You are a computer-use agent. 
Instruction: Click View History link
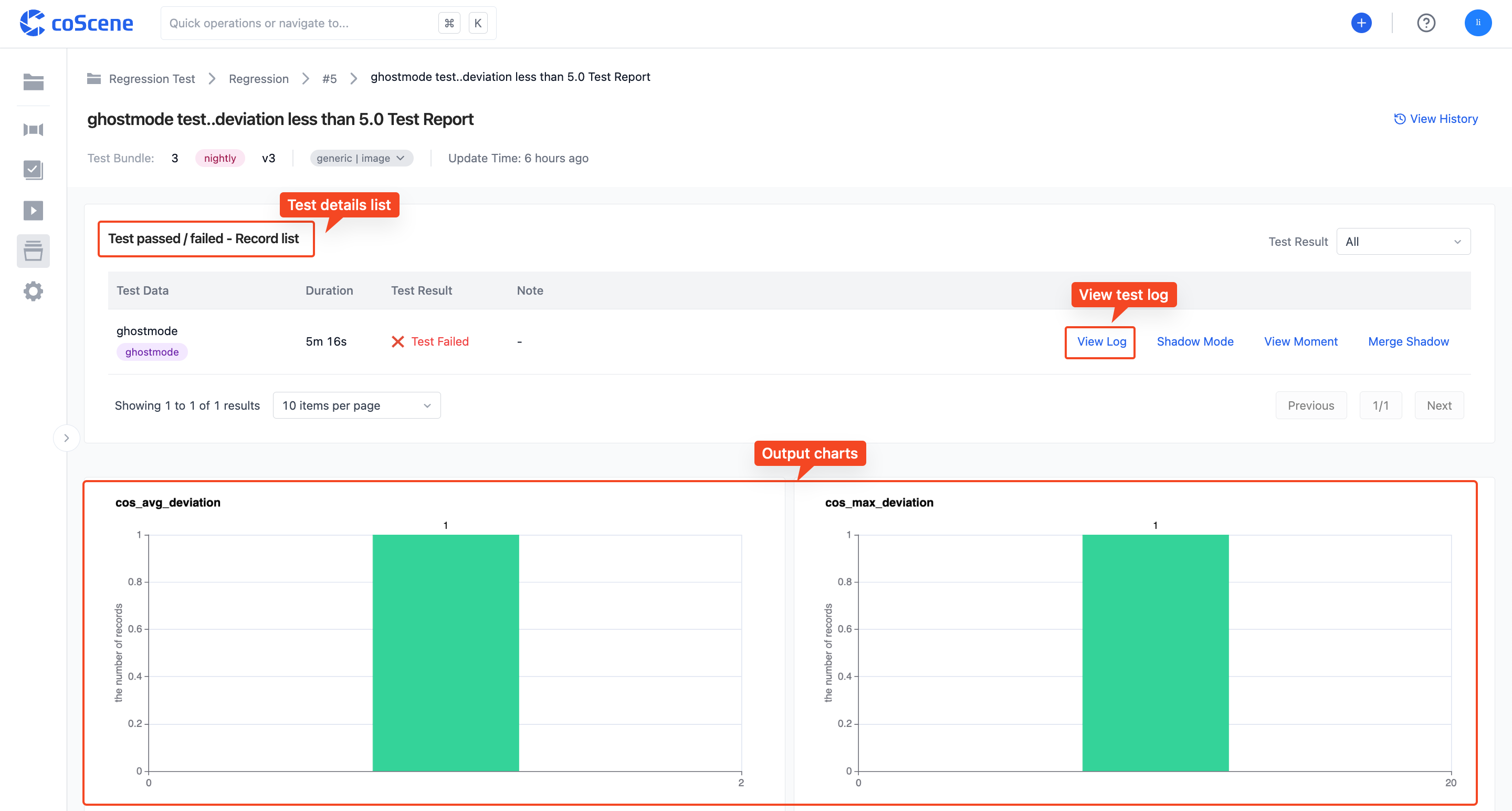tap(1436, 119)
